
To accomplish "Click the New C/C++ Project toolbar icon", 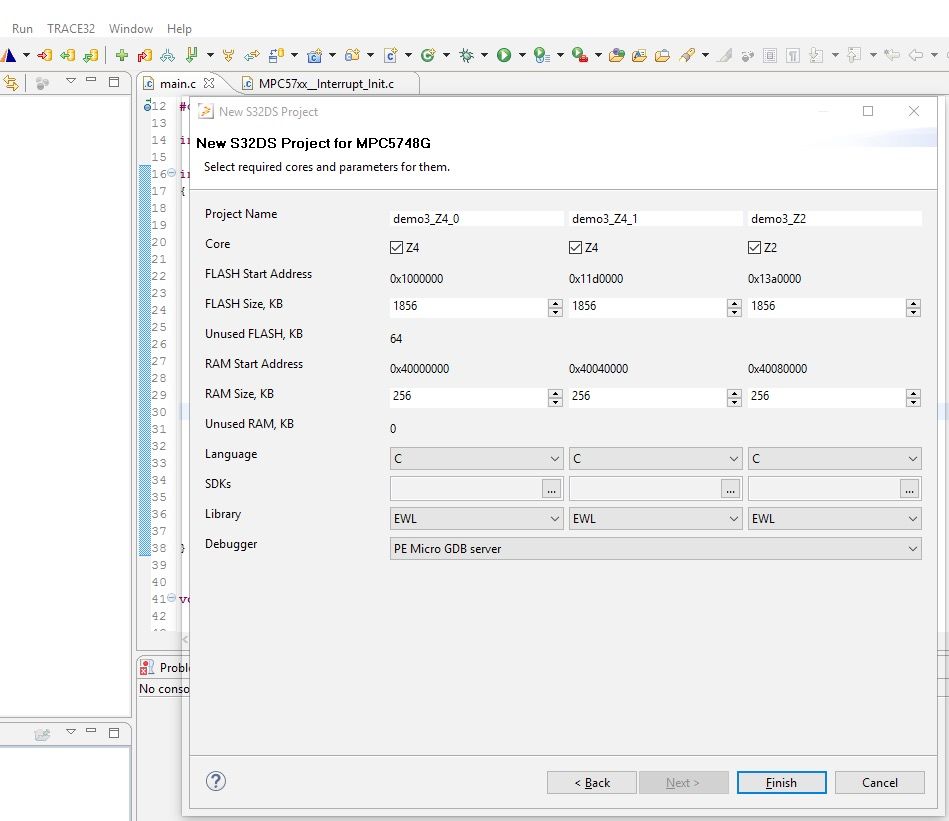I will pos(314,56).
